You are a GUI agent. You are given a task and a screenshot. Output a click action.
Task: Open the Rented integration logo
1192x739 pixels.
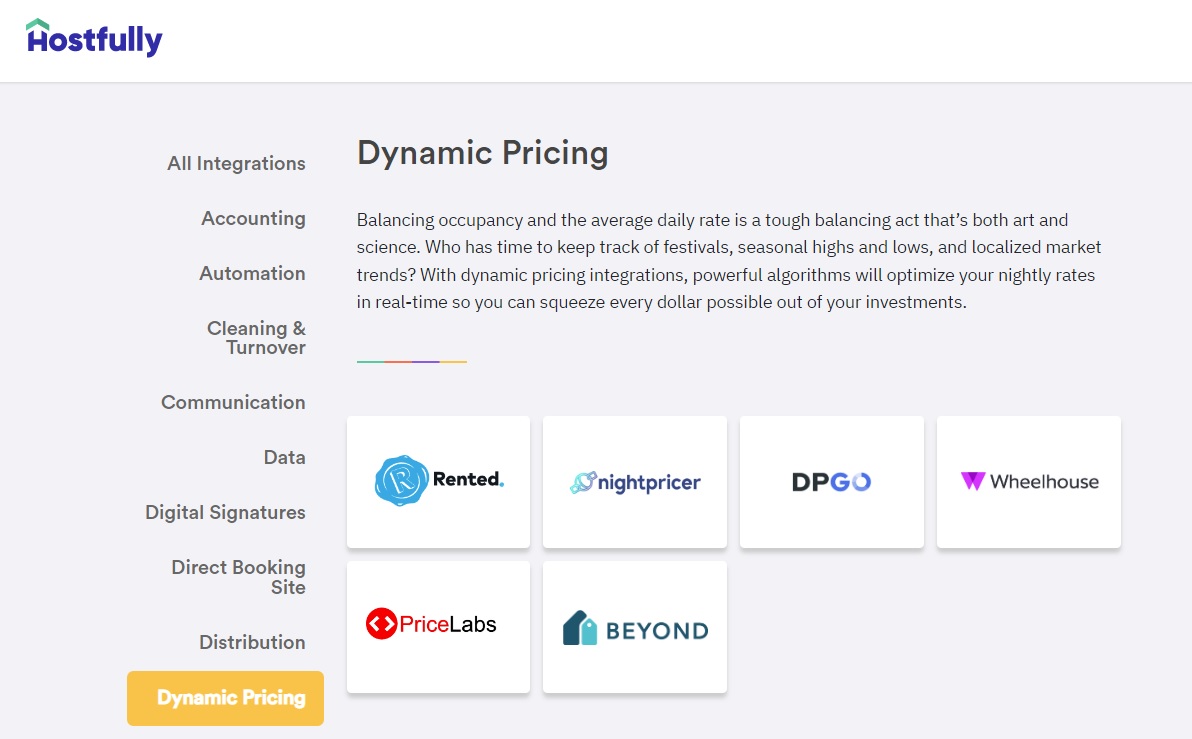pyautogui.click(x=438, y=481)
